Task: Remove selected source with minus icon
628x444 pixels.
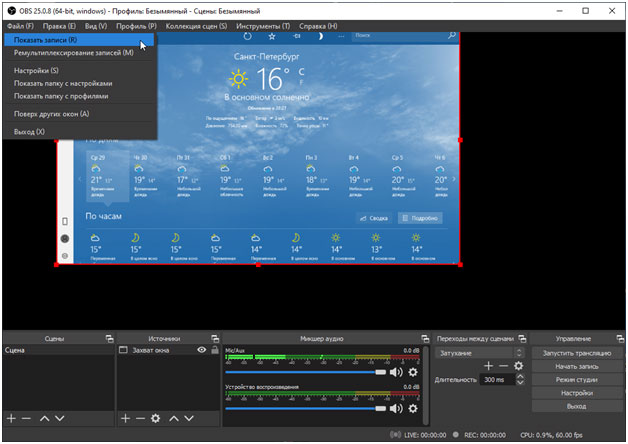Action: [x=140, y=418]
